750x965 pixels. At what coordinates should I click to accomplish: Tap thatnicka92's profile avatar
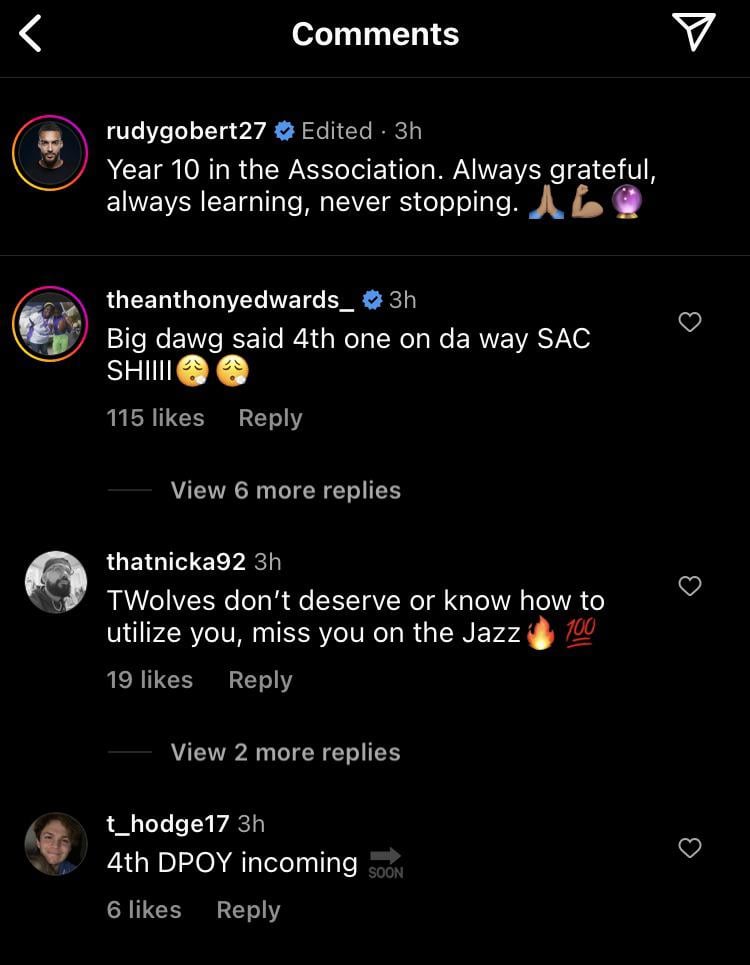[x=55, y=582]
